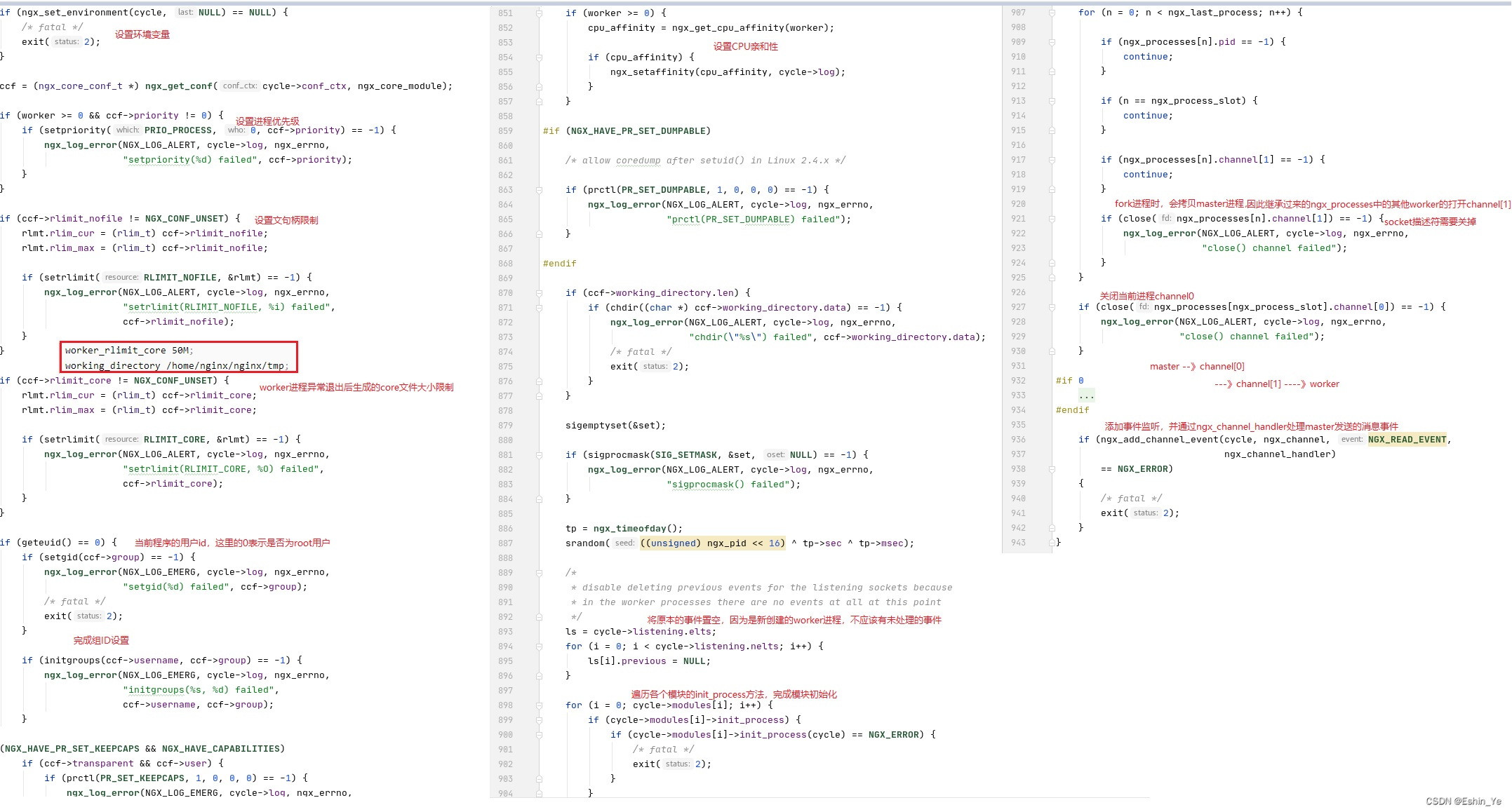Collapse the for-loop fold marker at line 907
This screenshot has height=812, width=1512.
(1052, 13)
